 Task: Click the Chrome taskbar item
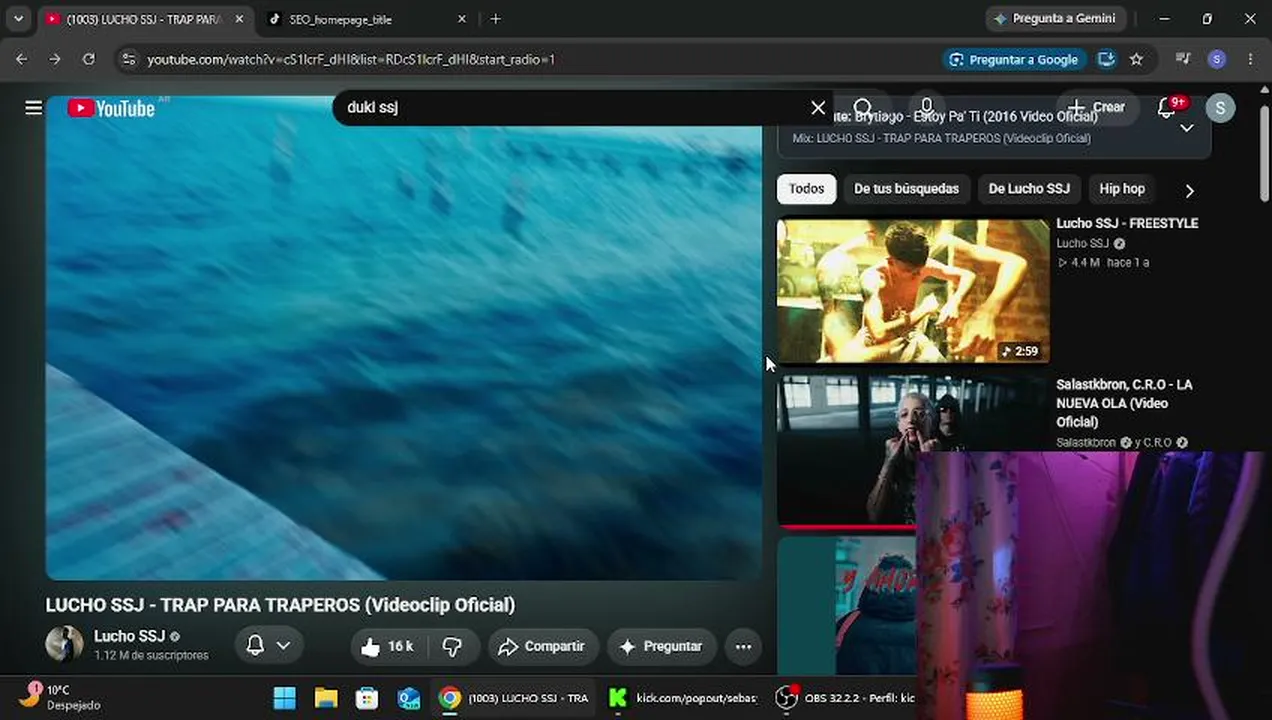tap(514, 697)
